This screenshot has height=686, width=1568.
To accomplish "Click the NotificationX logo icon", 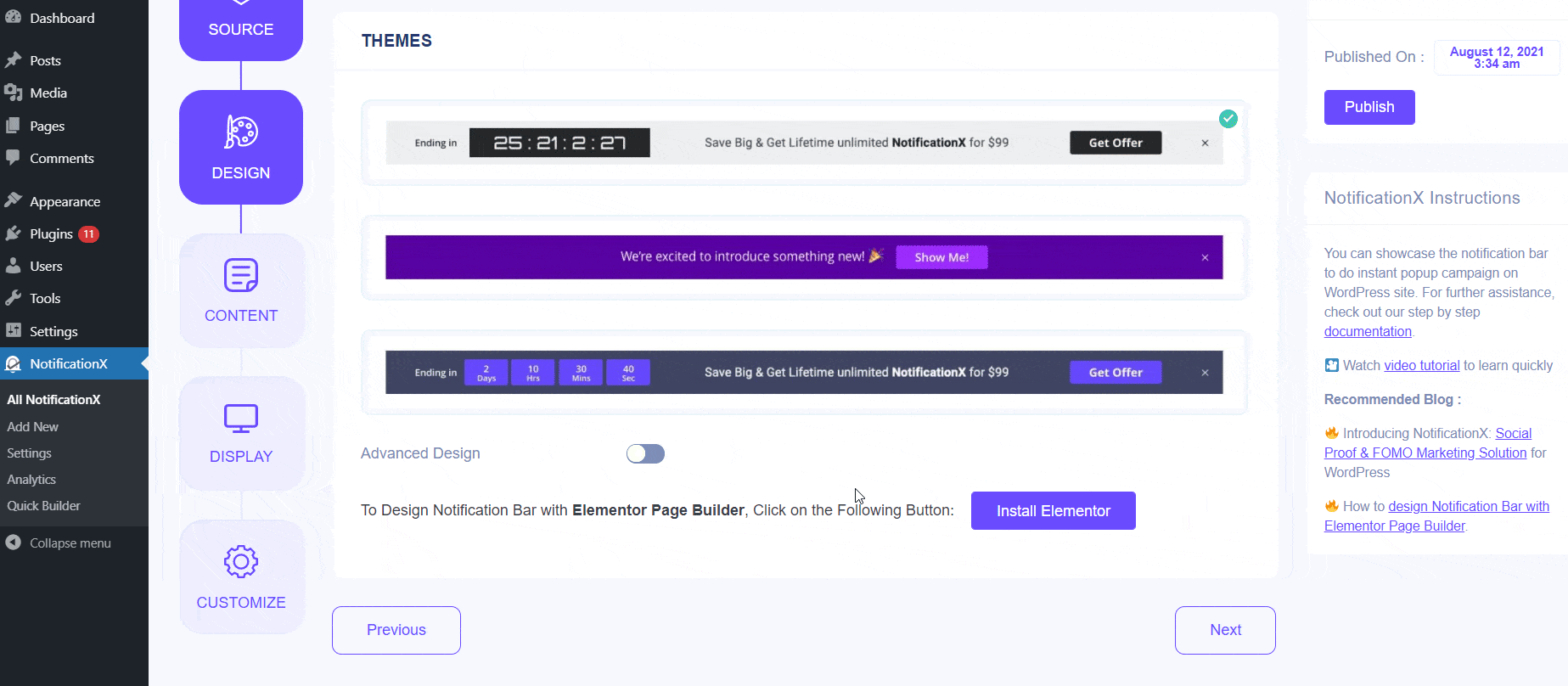I will point(13,363).
